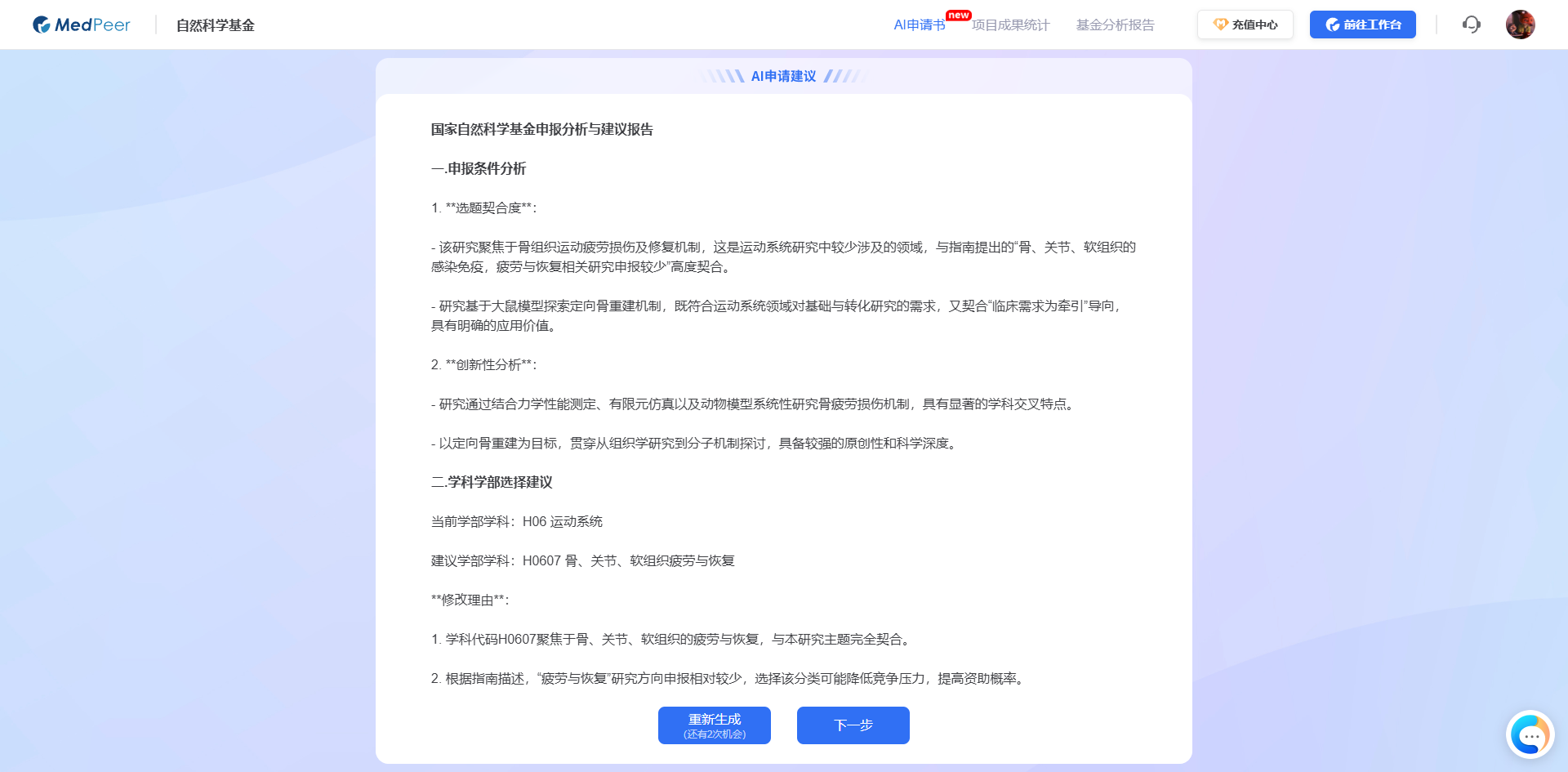This screenshot has width=1568, height=772.
Task: Click 重新生成 to regenerate the report
Action: 714,725
